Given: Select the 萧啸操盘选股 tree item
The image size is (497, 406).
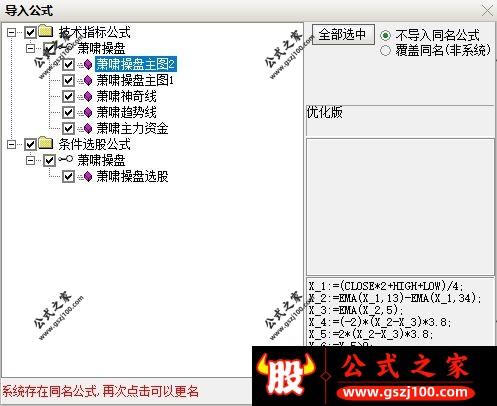Looking at the screenshot, I should (132, 176).
